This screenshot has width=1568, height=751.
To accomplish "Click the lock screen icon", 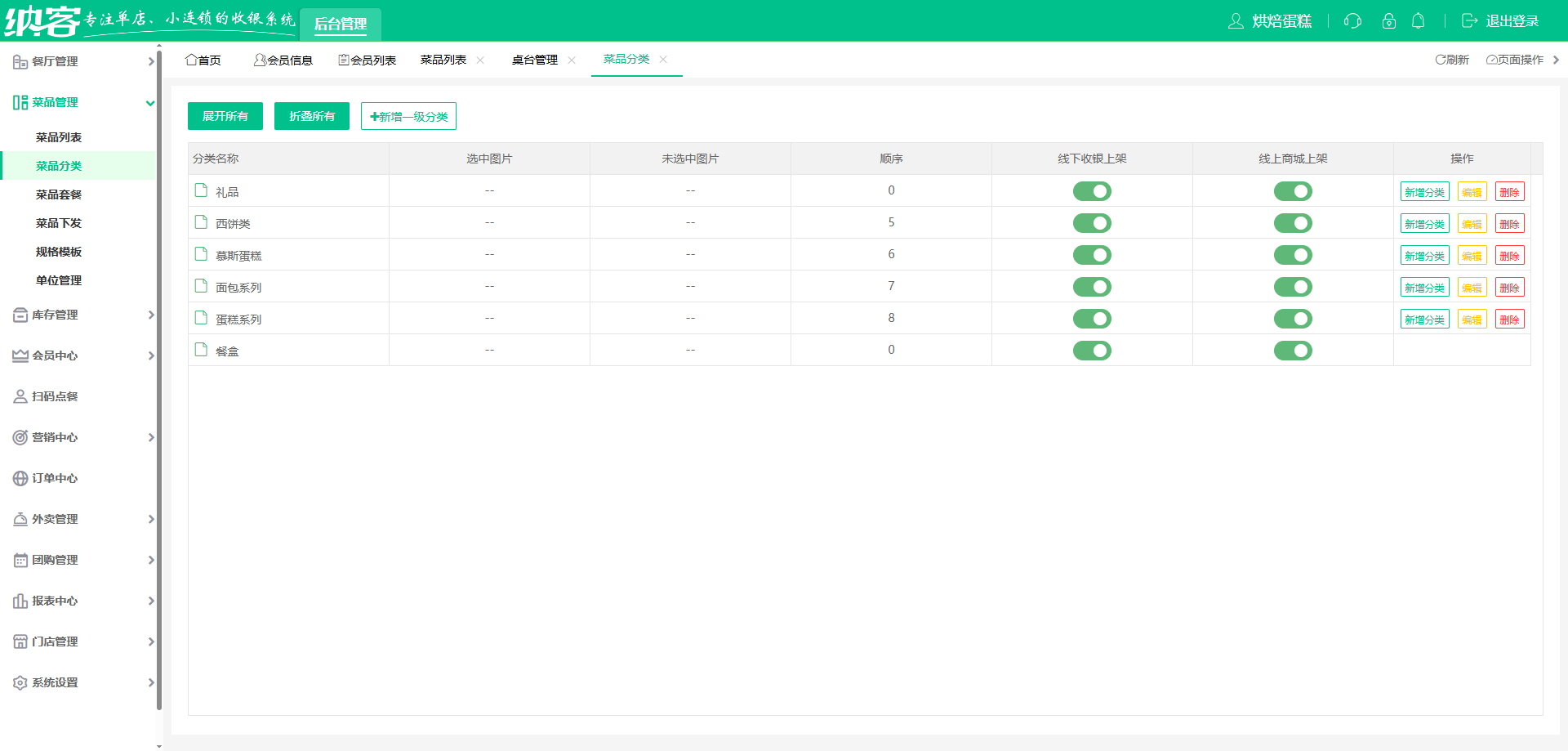I will pos(1388,21).
